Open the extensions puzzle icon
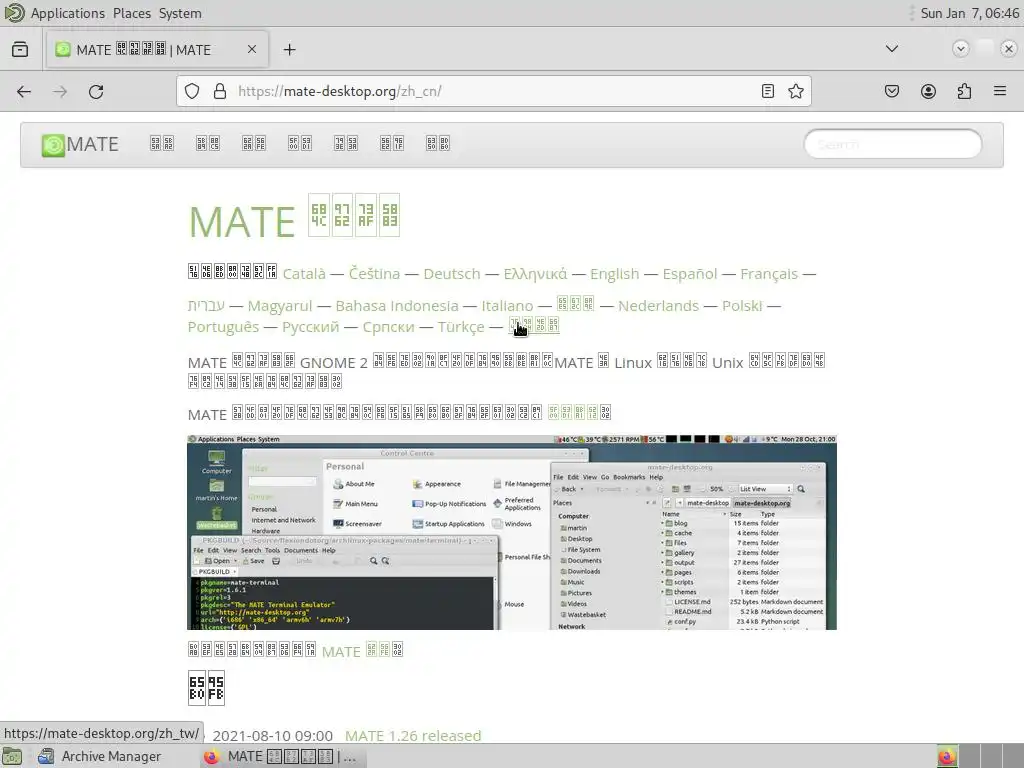Viewport: 1024px width, 768px height. tap(964, 91)
